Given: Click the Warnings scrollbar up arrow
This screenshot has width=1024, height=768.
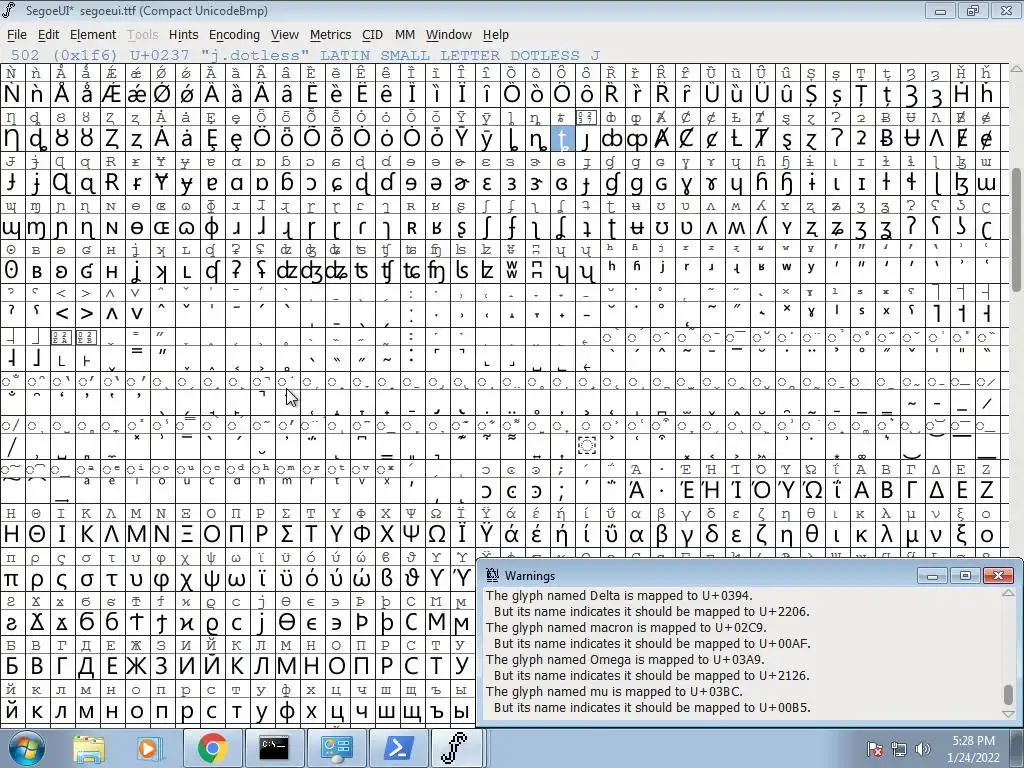Looking at the screenshot, I should pyautogui.click(x=1009, y=593).
